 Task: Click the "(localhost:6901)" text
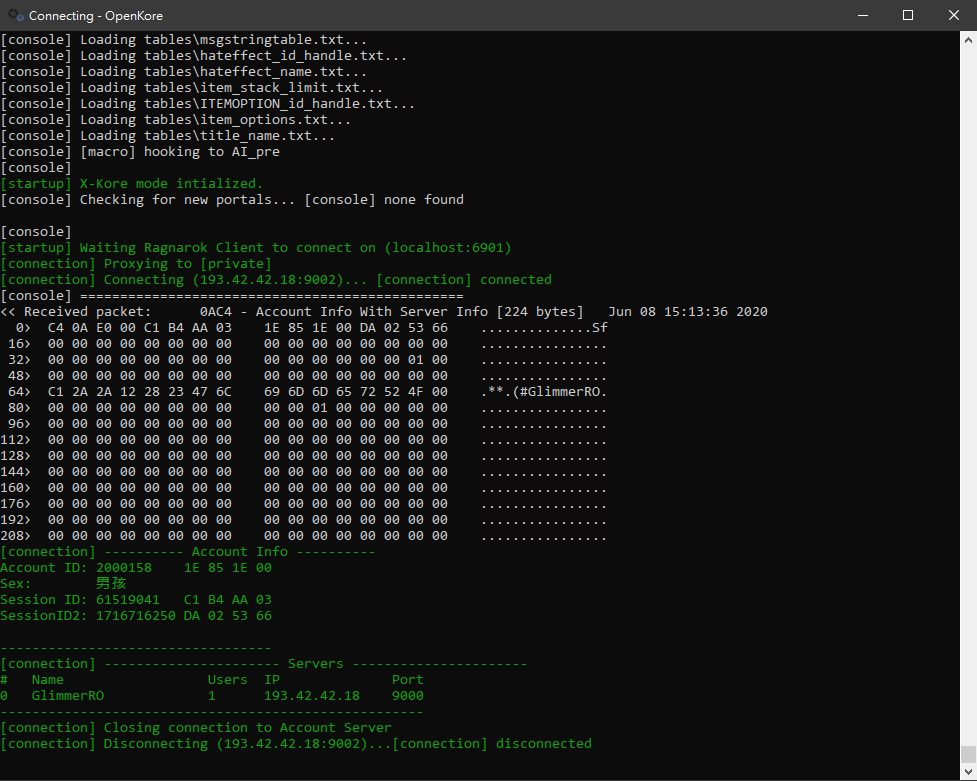(x=448, y=248)
